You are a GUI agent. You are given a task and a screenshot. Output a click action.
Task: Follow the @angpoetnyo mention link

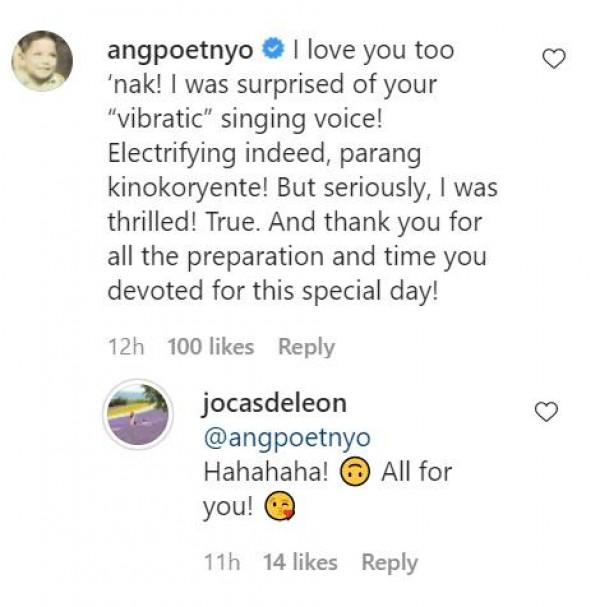(x=287, y=438)
